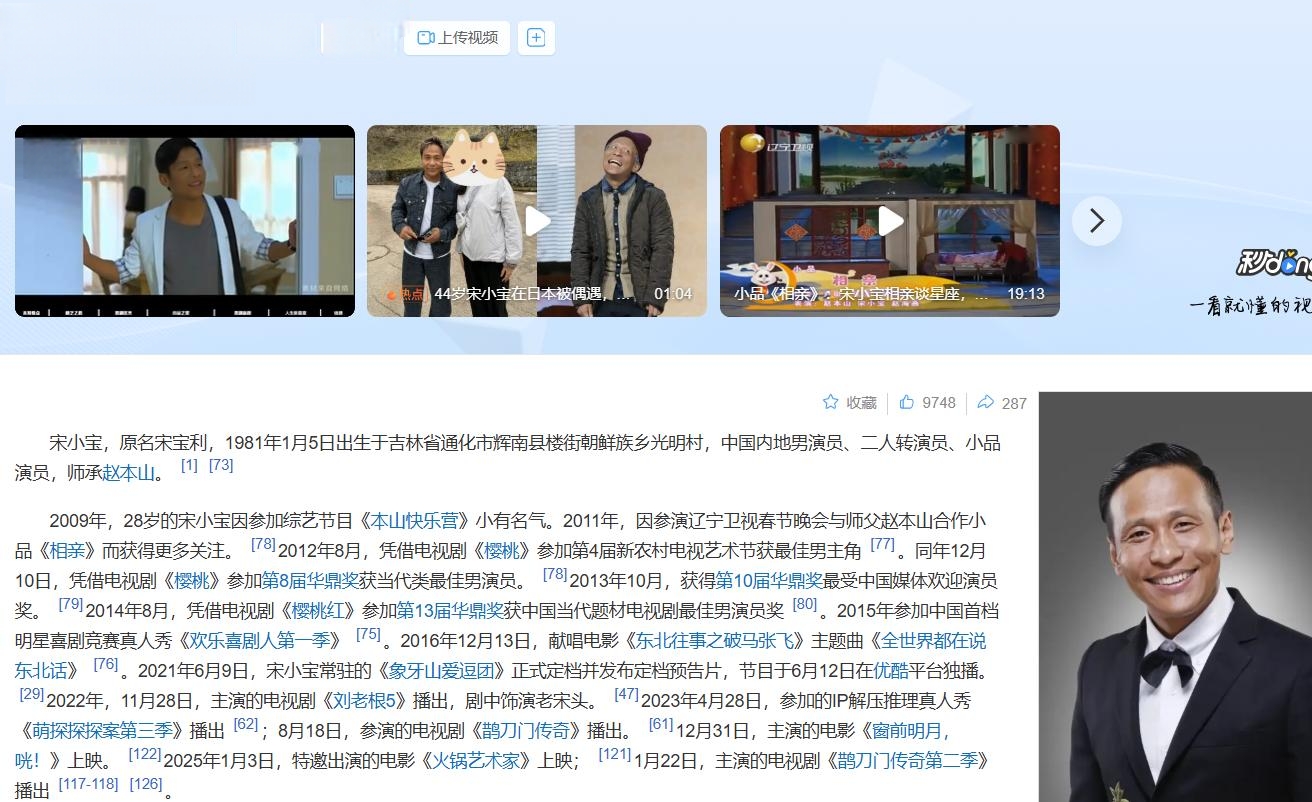Viewport: 1312px width, 802px height.
Task: Open the 樱桃红 link
Action: pyautogui.click(x=317, y=611)
